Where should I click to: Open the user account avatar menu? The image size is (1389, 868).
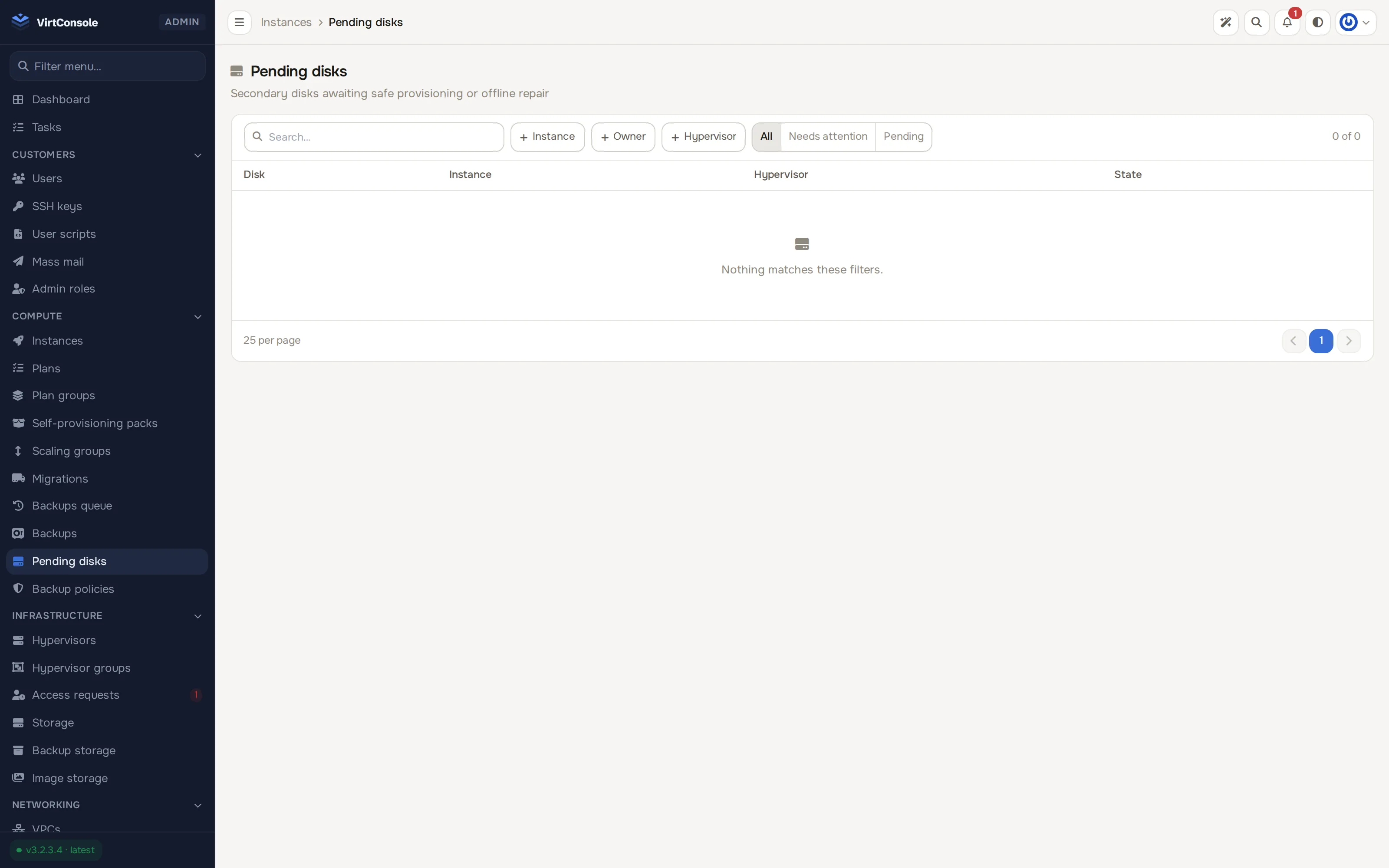point(1355,23)
